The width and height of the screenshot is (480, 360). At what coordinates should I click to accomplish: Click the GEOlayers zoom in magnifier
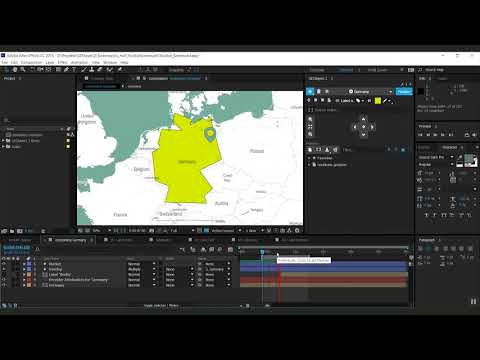pyautogui.click(x=310, y=119)
